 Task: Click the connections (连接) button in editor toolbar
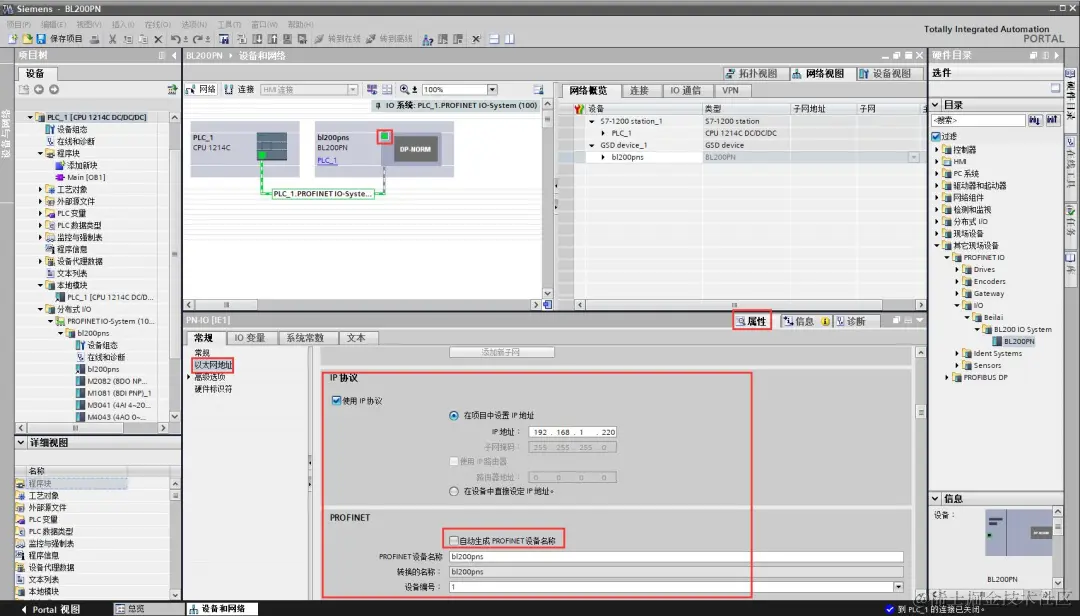click(239, 90)
